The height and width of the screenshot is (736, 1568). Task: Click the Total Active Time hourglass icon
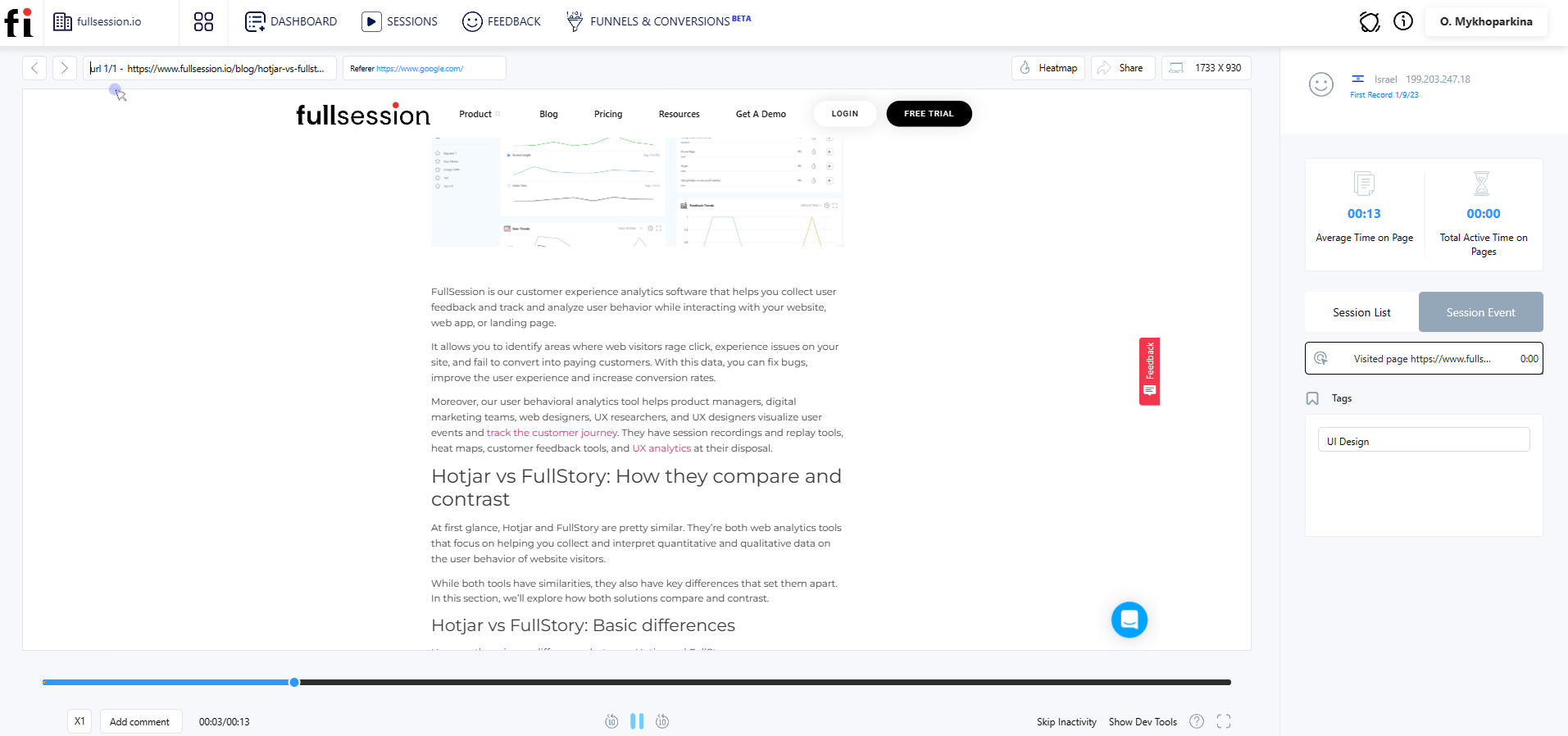pyautogui.click(x=1481, y=184)
